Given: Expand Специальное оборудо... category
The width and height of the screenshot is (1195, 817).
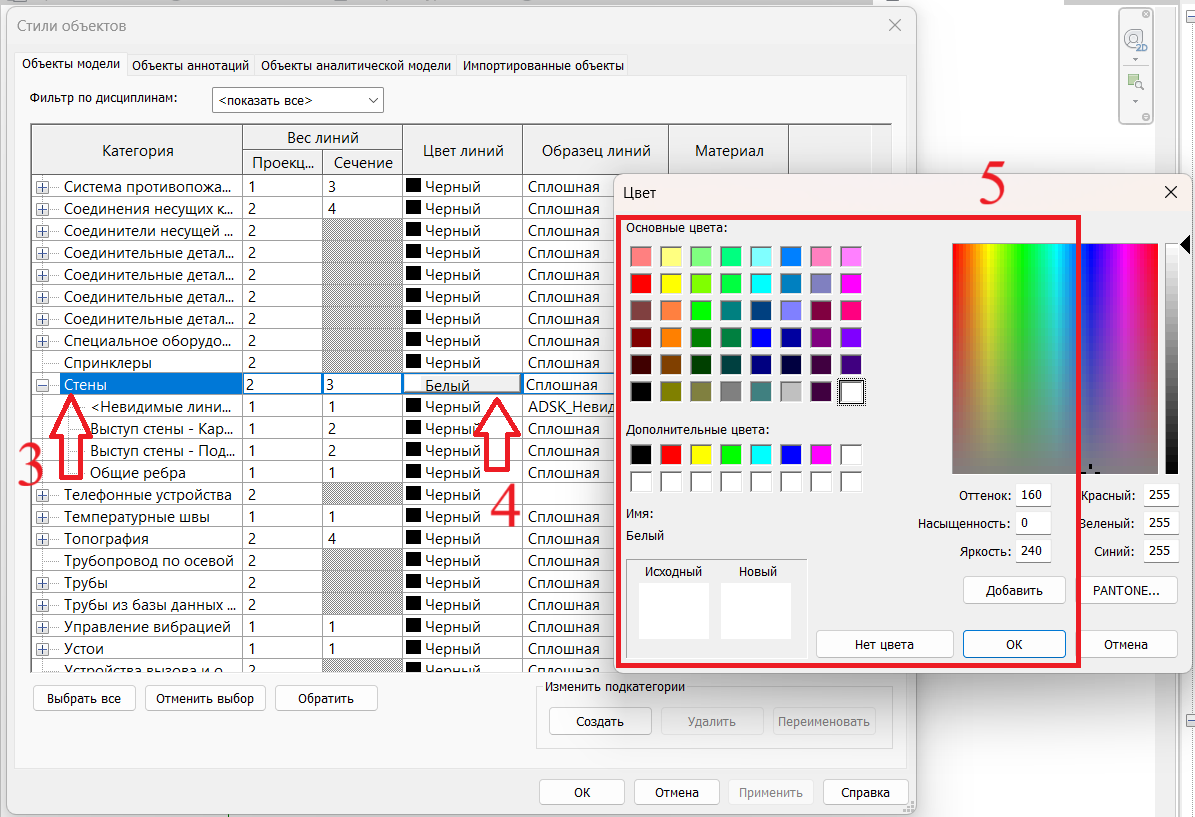Looking at the screenshot, I should [x=43, y=341].
